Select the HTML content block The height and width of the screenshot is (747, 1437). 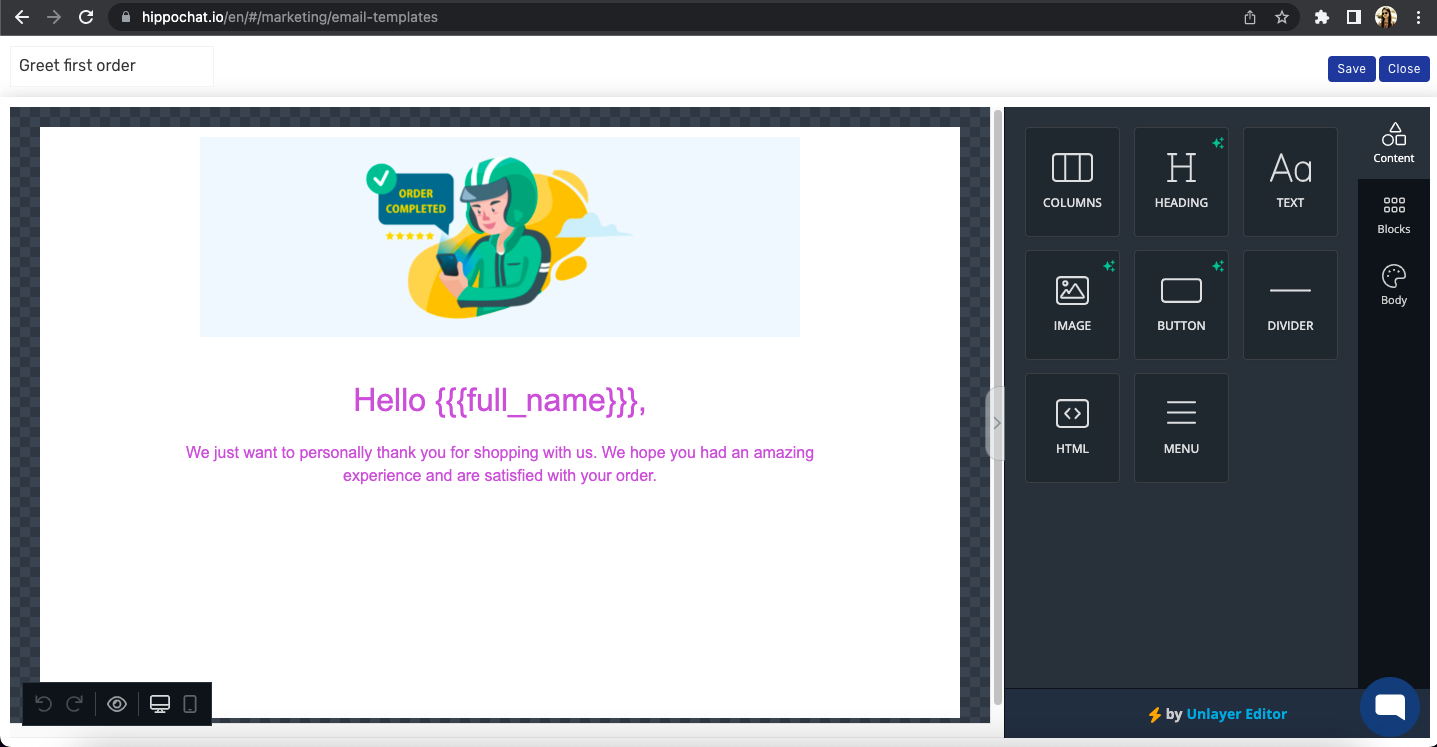coord(1072,427)
